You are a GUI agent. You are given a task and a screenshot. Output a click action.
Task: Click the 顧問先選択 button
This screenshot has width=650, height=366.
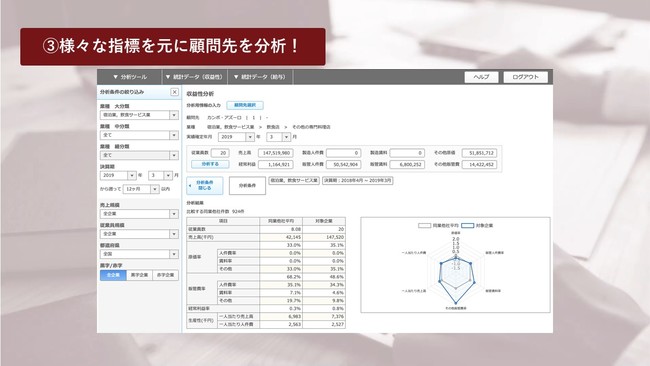(245, 105)
